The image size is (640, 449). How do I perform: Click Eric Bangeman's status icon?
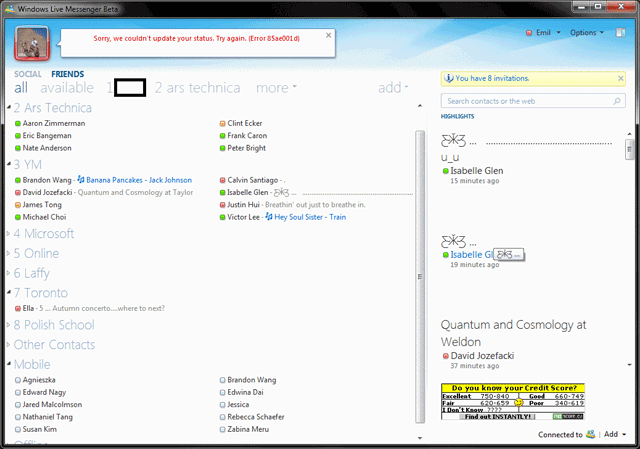(18, 136)
